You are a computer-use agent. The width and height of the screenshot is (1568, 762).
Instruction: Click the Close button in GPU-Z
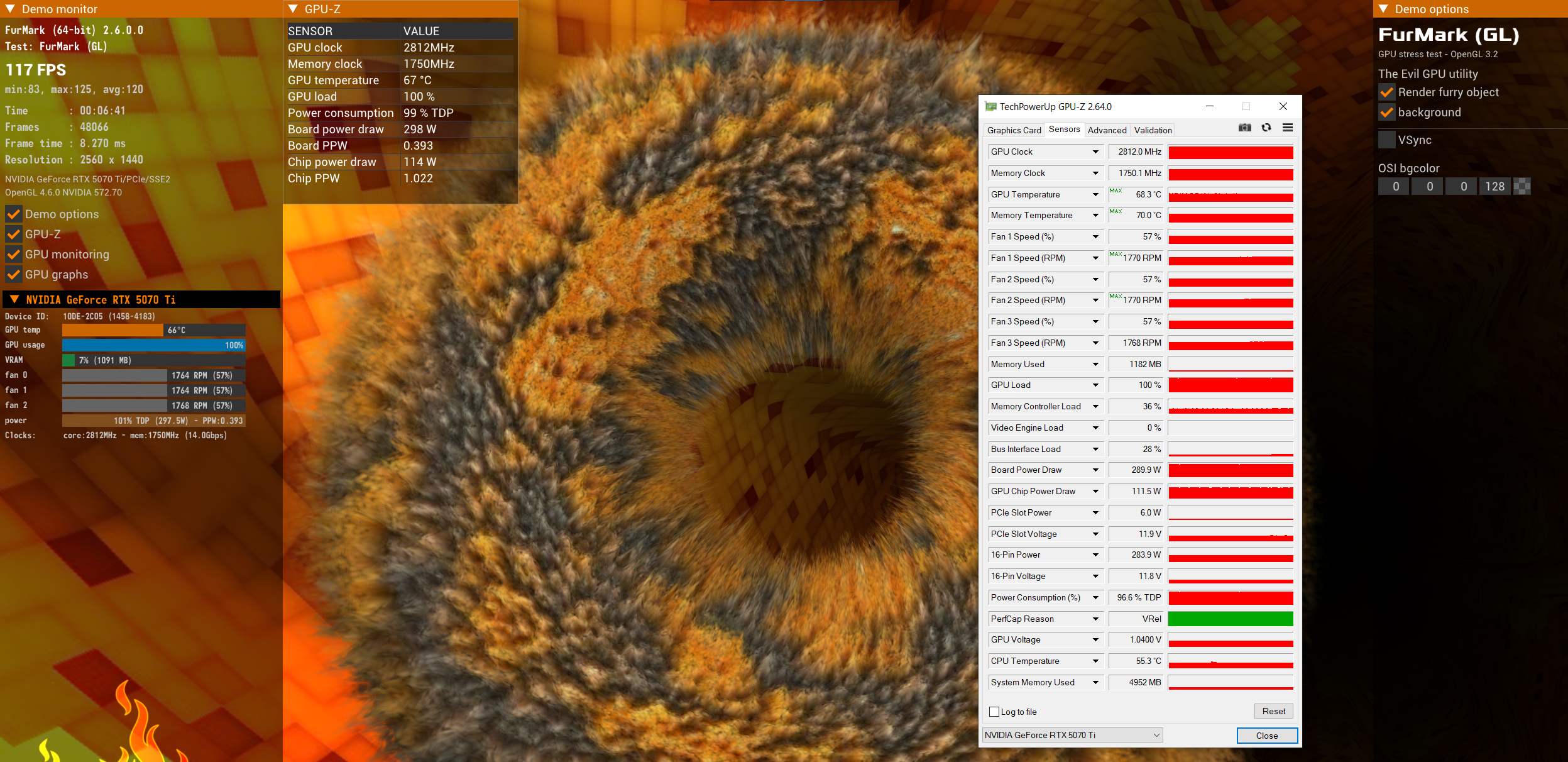[1266, 736]
